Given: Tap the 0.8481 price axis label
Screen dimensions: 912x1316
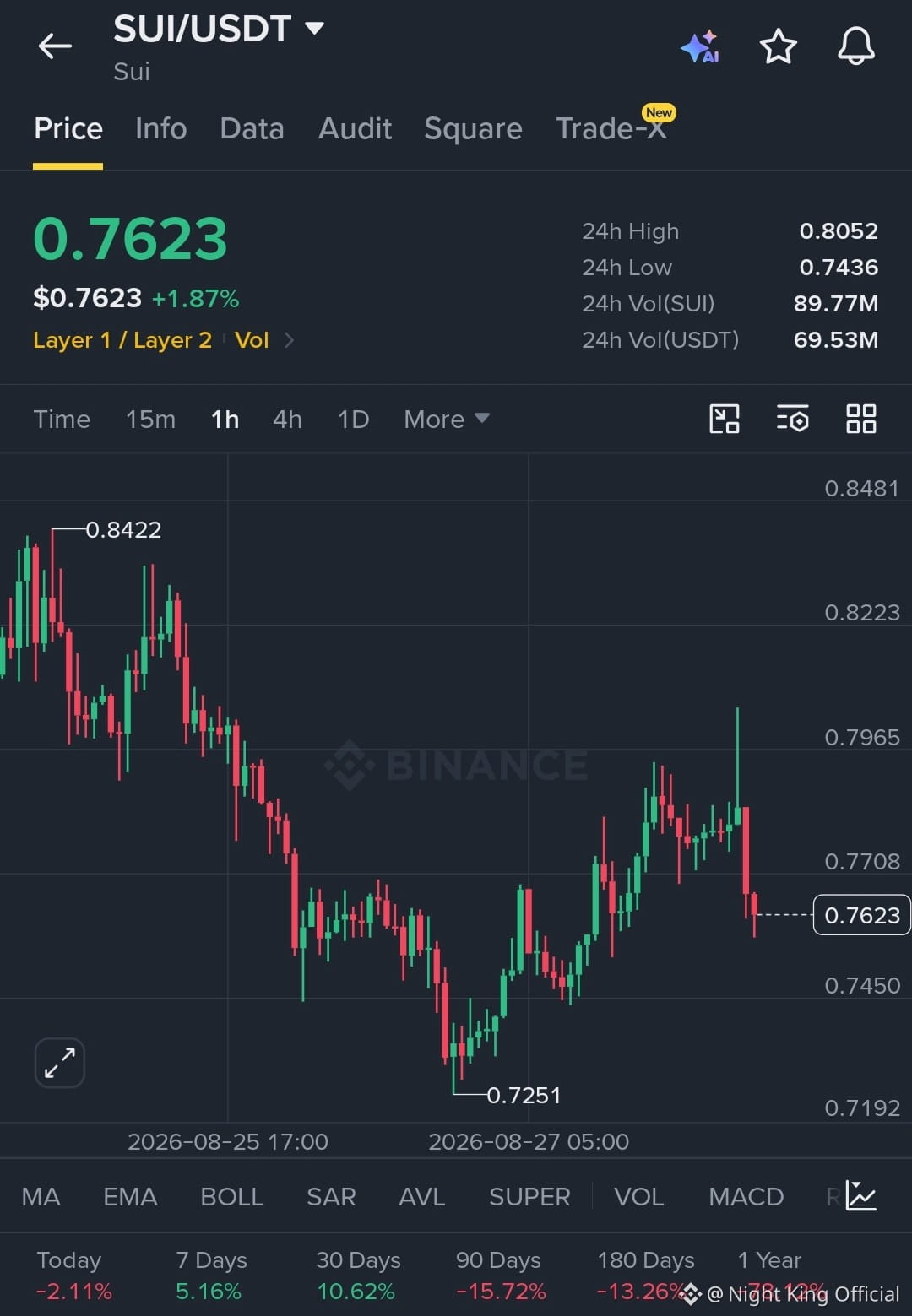Looking at the screenshot, I should tap(861, 489).
